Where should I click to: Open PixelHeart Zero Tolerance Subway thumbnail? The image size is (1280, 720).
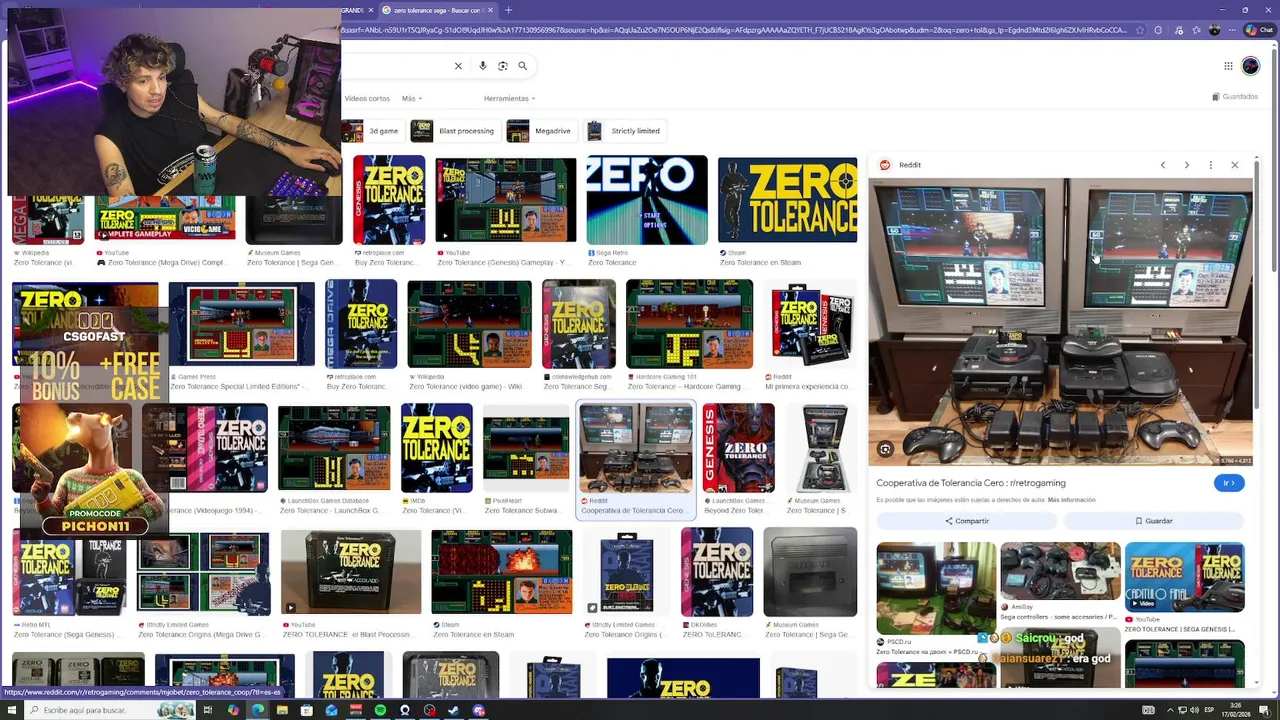(526, 448)
